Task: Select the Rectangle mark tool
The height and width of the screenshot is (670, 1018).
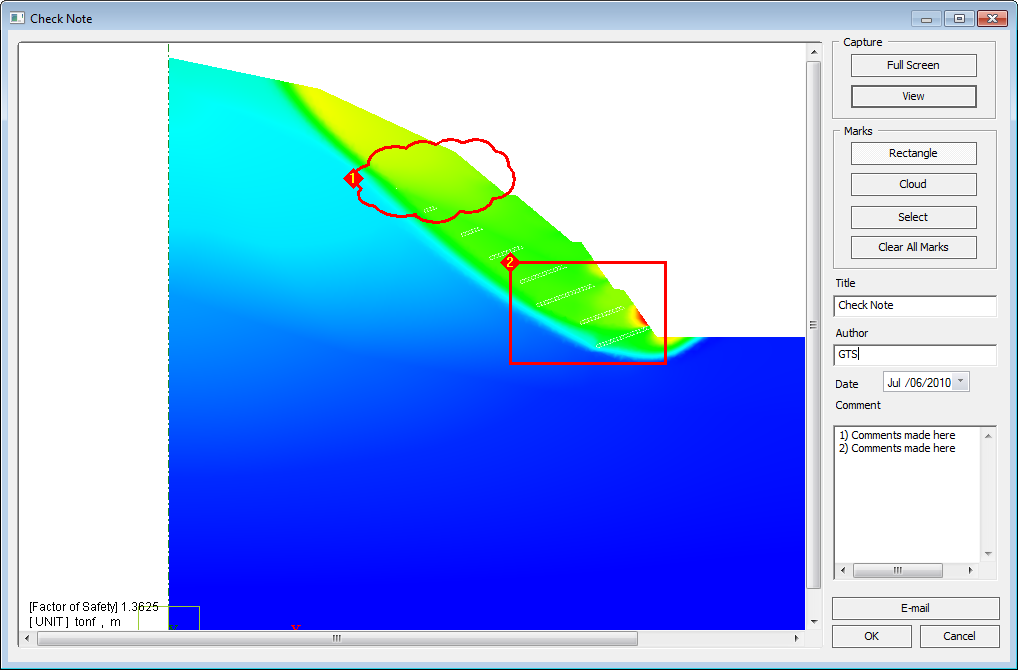Action: [913, 153]
